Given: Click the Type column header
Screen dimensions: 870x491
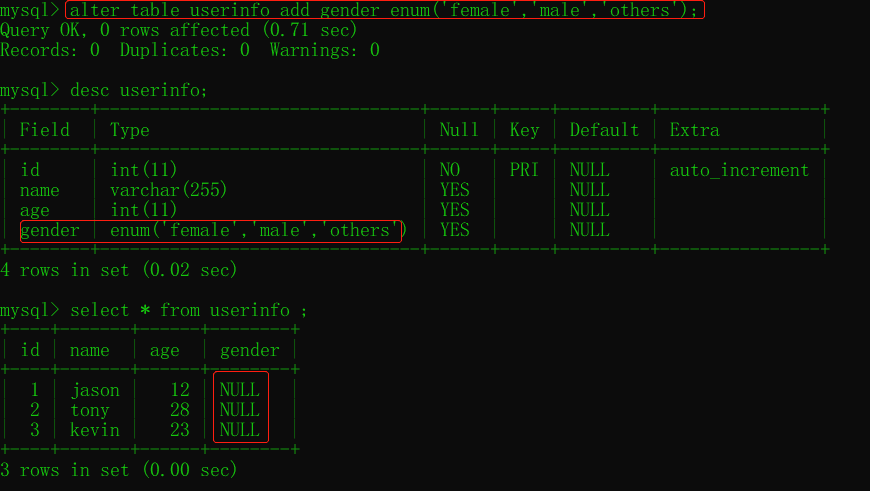Looking at the screenshot, I should coord(130,130).
